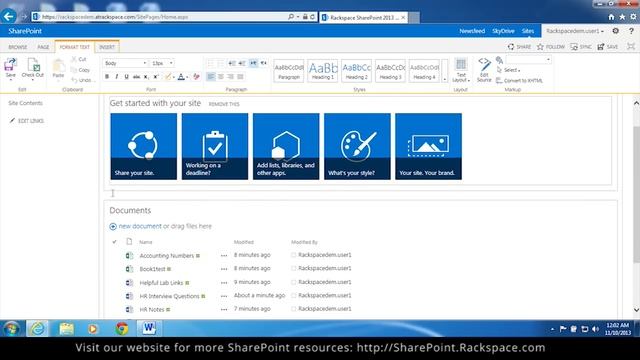Open Chrome from the Windows taskbar
Image resolution: width=640 pixels, height=360 pixels.
(121, 328)
